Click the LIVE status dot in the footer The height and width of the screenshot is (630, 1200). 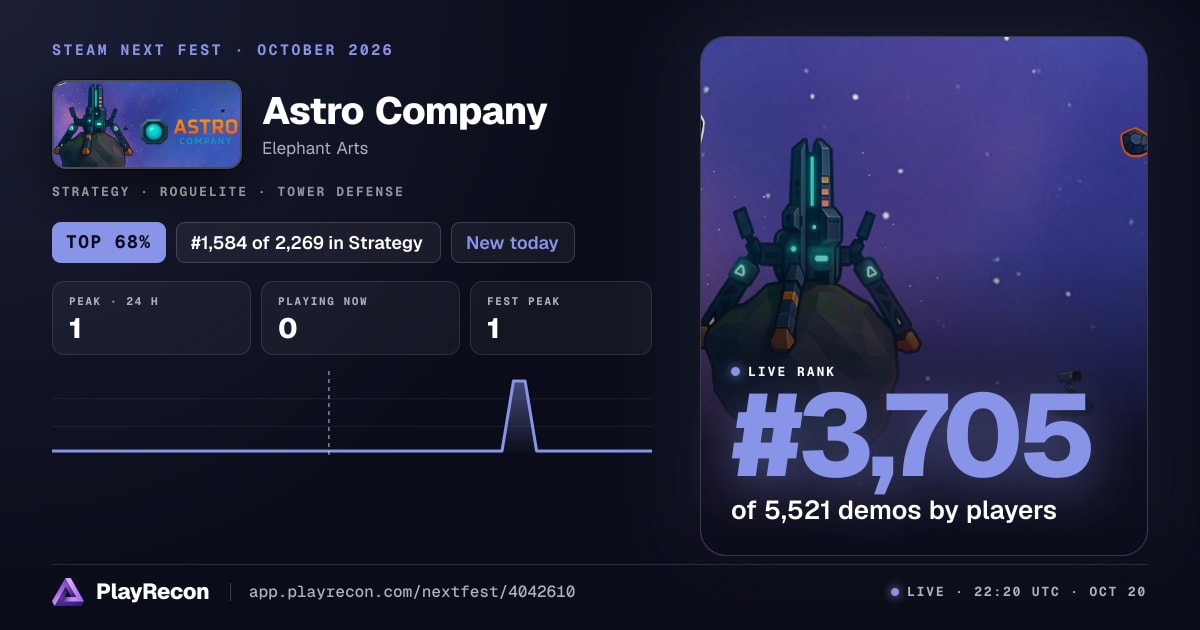pos(895,592)
